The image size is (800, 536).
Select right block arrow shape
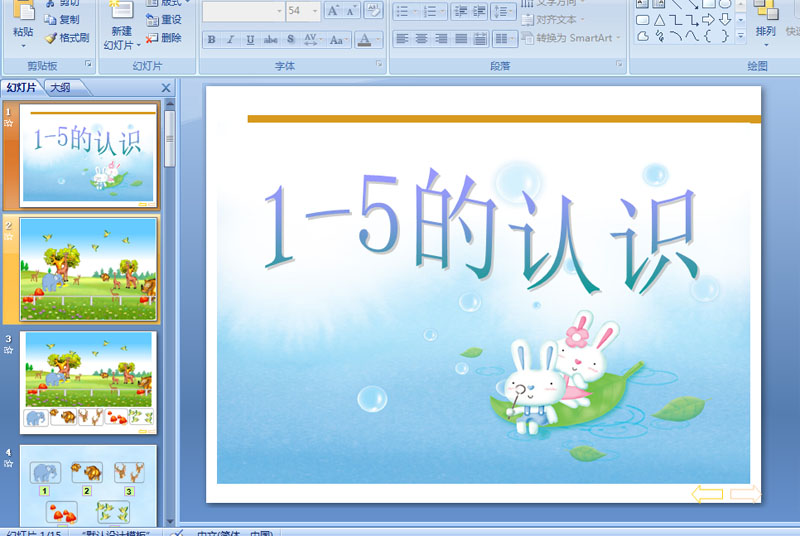(708, 20)
